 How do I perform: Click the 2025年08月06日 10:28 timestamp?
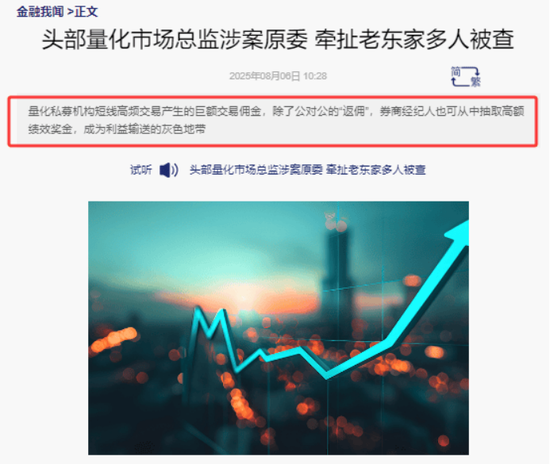pos(278,76)
